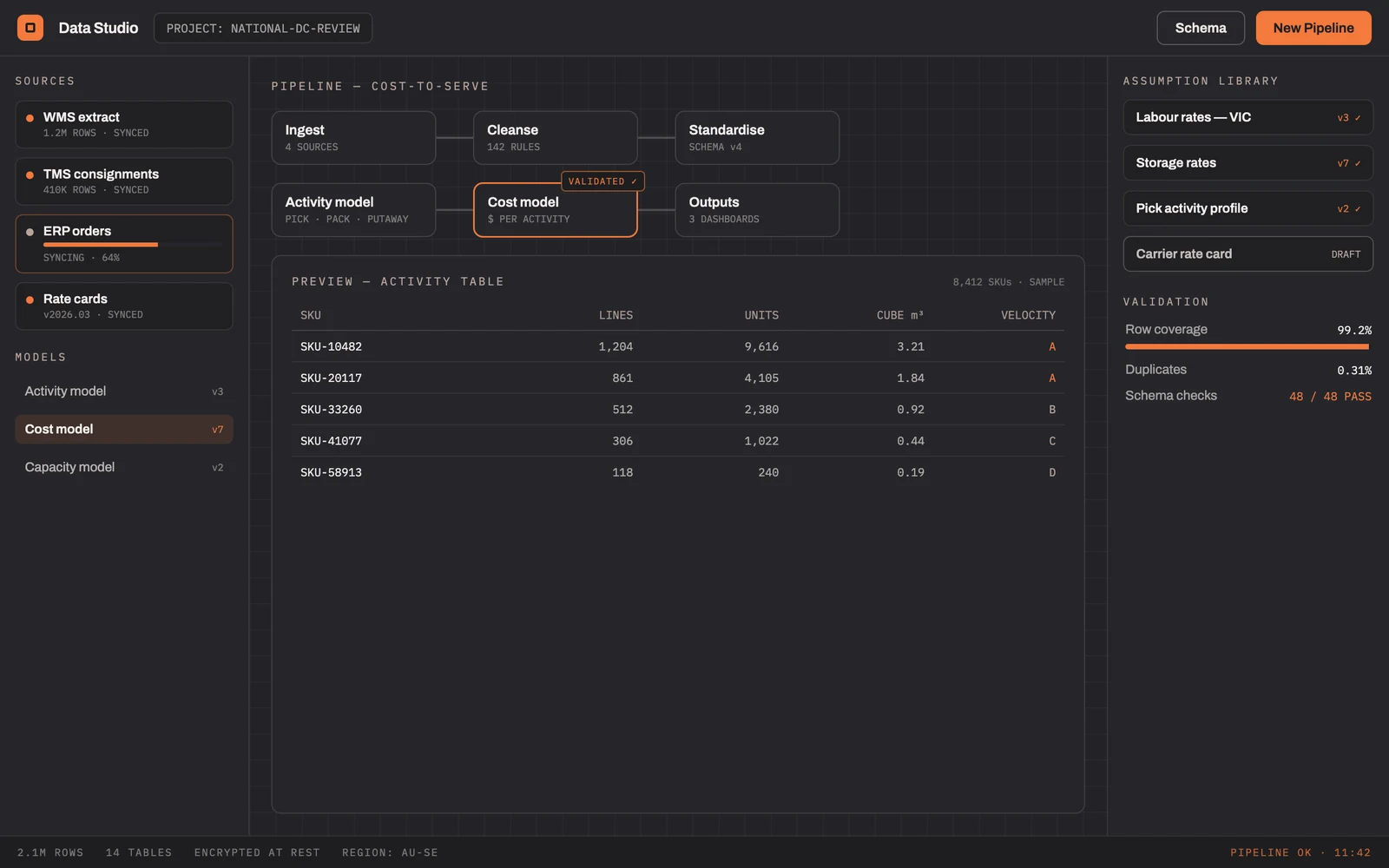Sort table by LINES column header
The image size is (1389, 868).
point(616,315)
